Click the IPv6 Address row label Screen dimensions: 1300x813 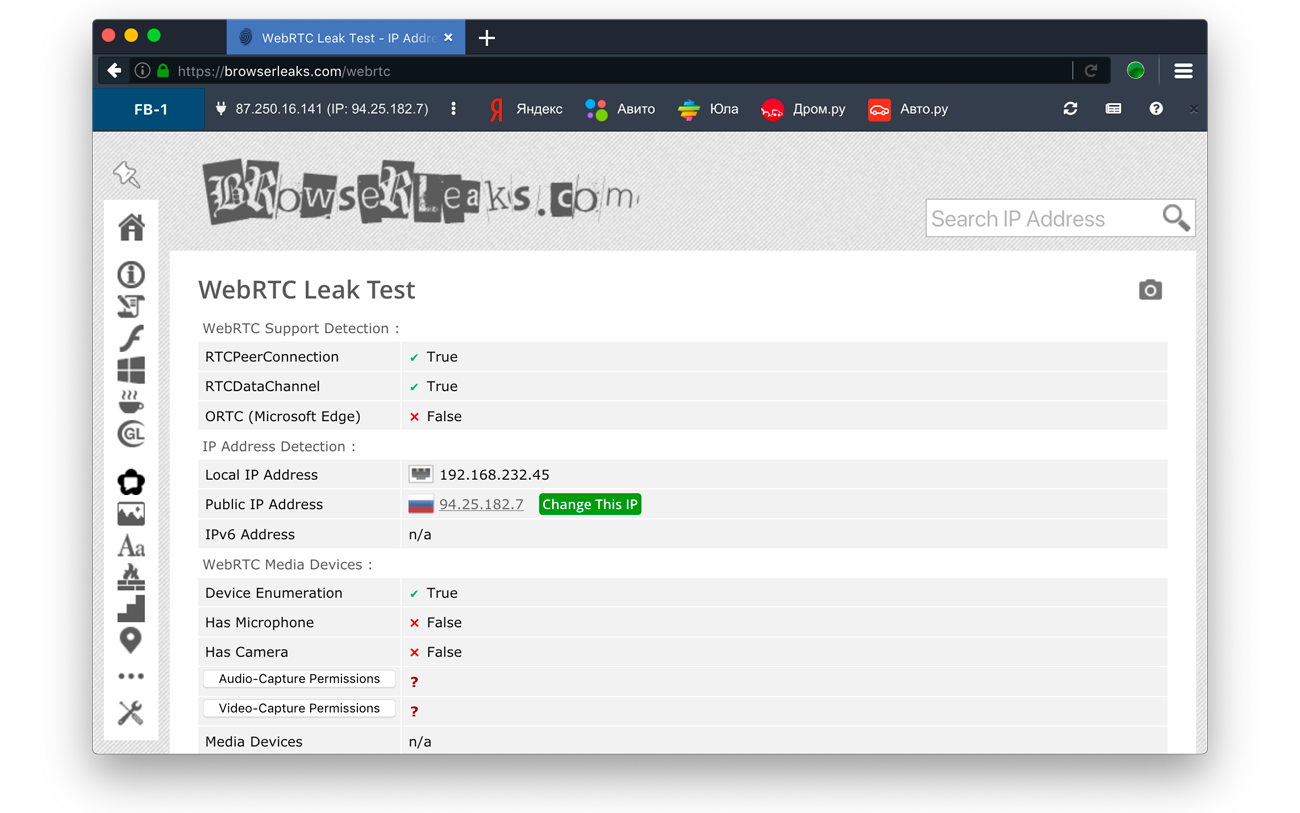coord(250,534)
